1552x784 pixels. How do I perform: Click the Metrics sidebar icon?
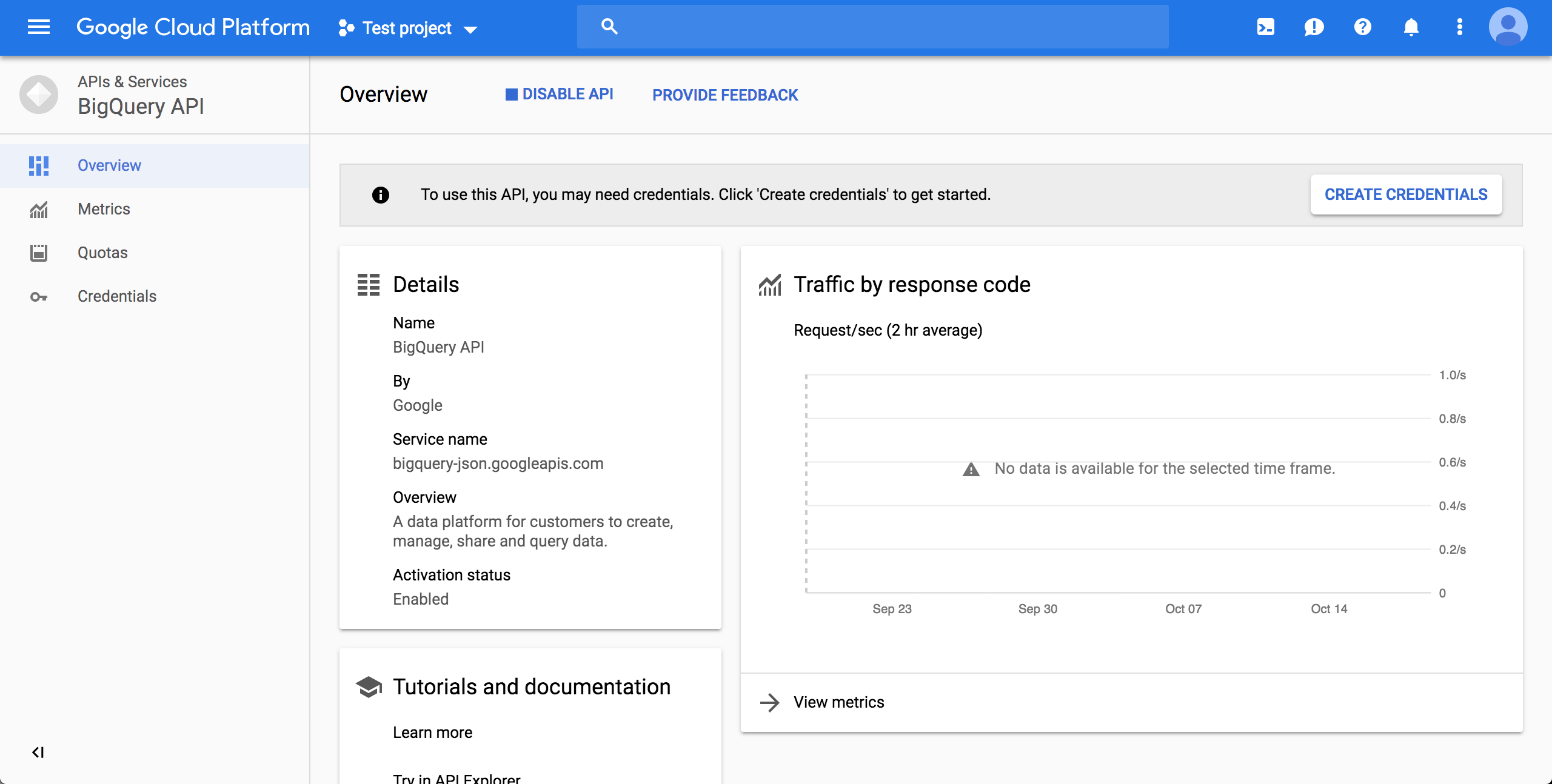[x=39, y=209]
